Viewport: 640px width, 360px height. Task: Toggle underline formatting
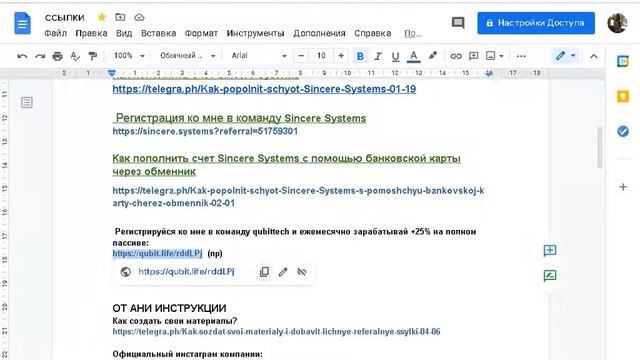395,56
